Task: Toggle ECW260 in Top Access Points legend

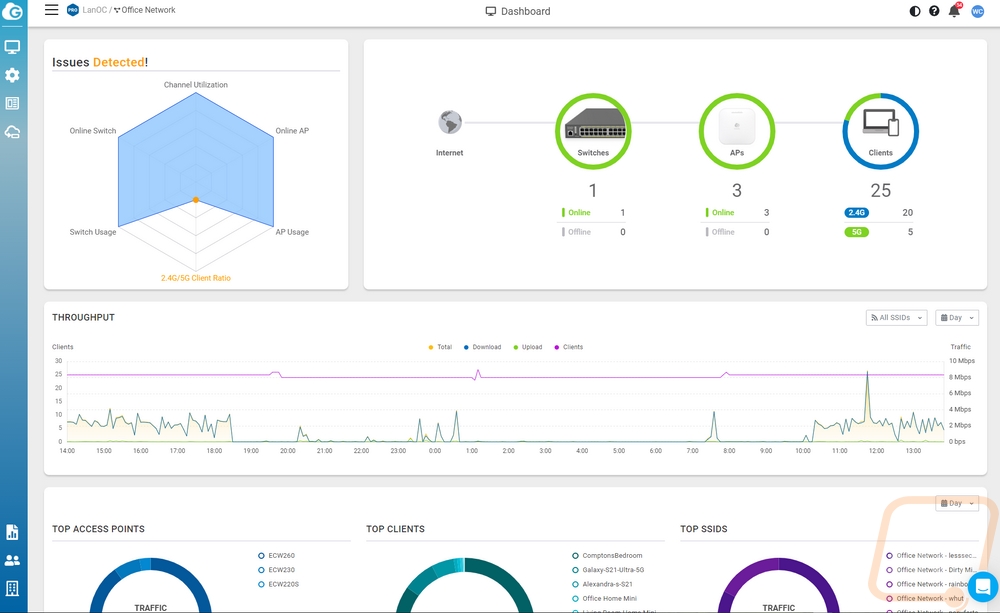Action: tap(276, 556)
